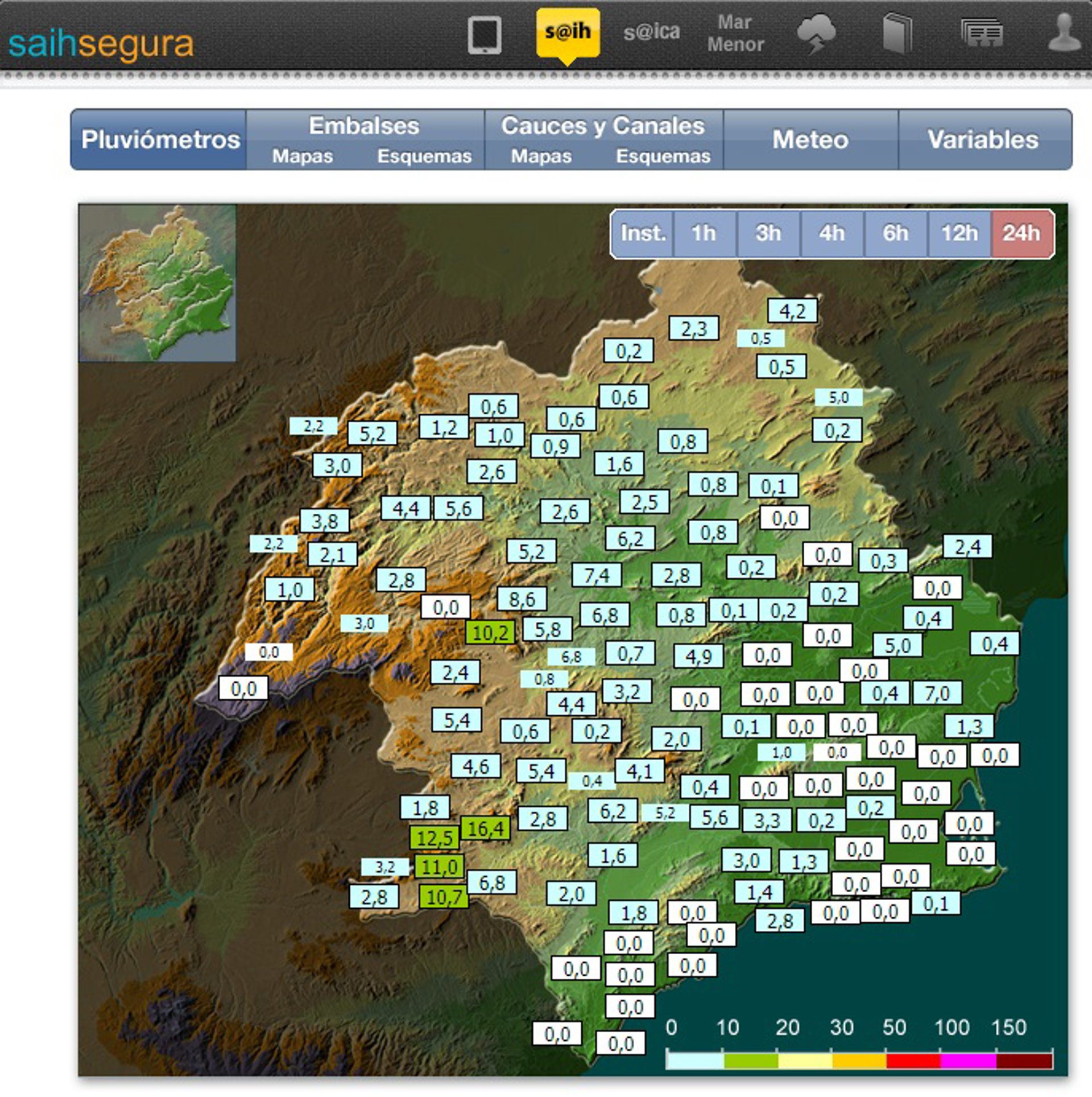Click the tablet device icon in header

tap(484, 35)
